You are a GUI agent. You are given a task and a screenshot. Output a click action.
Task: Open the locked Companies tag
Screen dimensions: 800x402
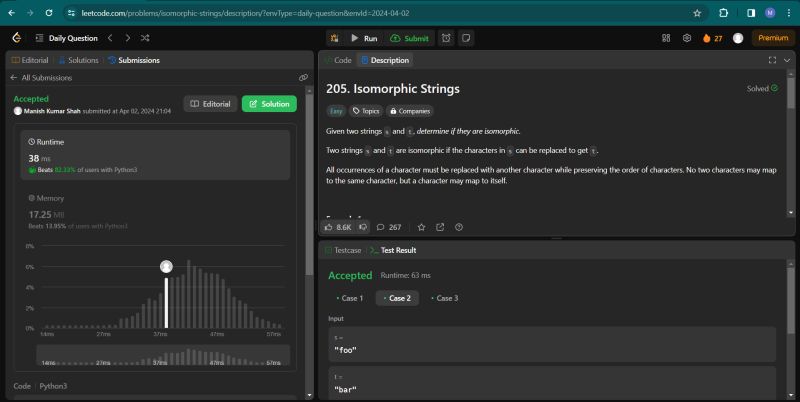[x=409, y=111]
